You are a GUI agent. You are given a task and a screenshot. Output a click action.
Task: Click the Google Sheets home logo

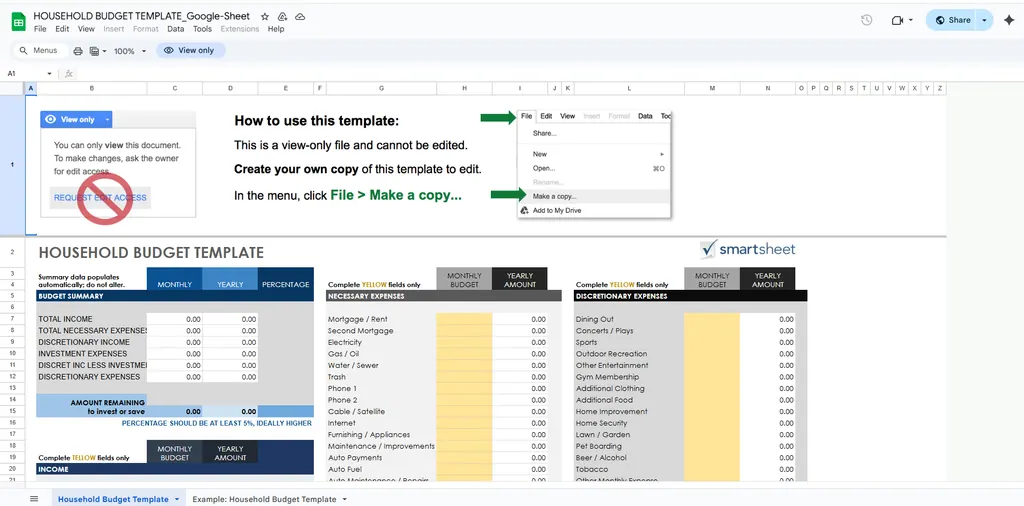[18, 22]
